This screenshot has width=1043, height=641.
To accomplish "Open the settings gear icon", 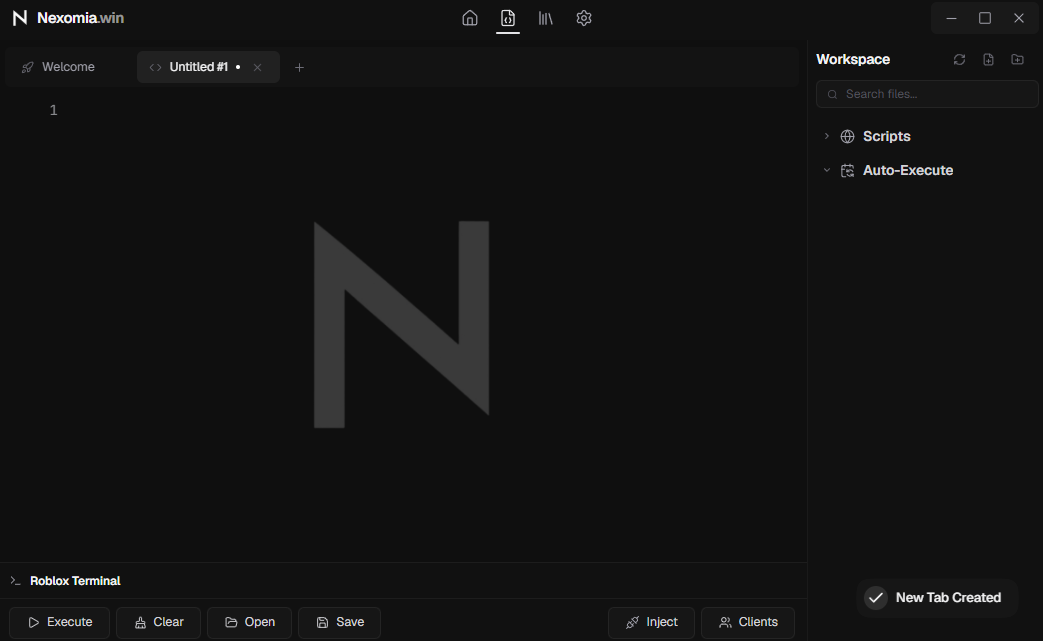I will point(583,18).
